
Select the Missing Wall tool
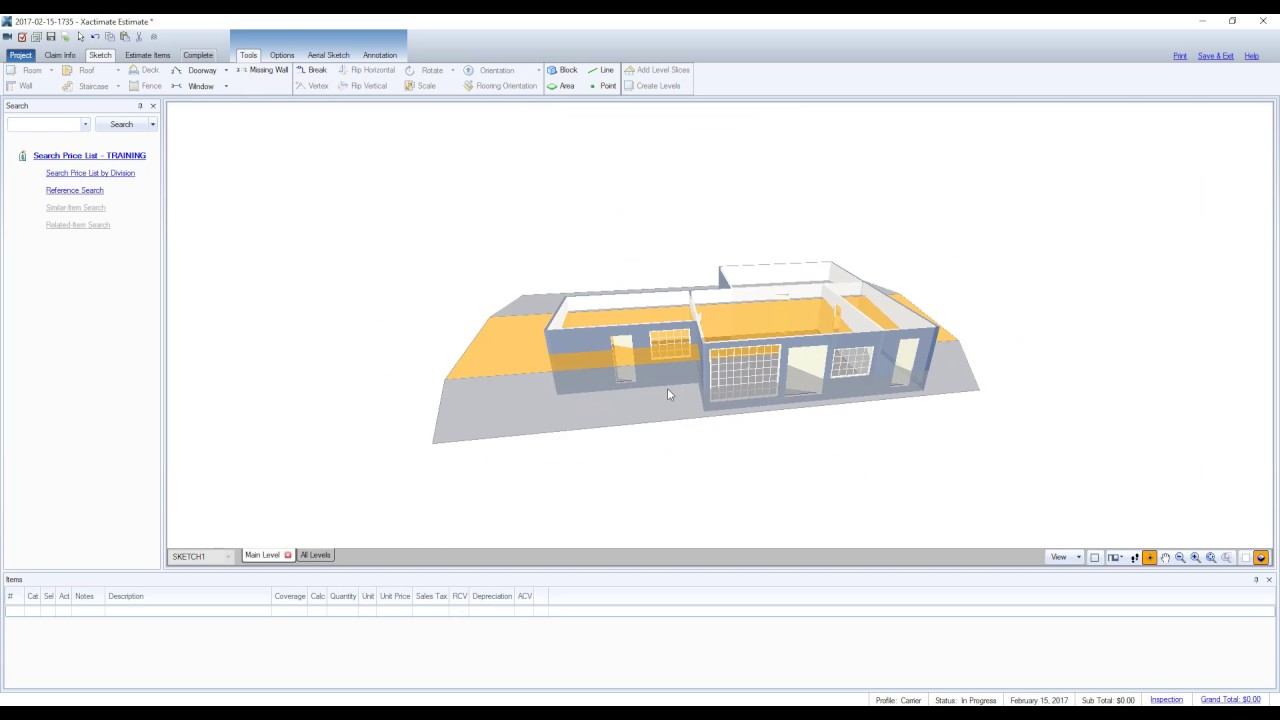click(x=262, y=70)
